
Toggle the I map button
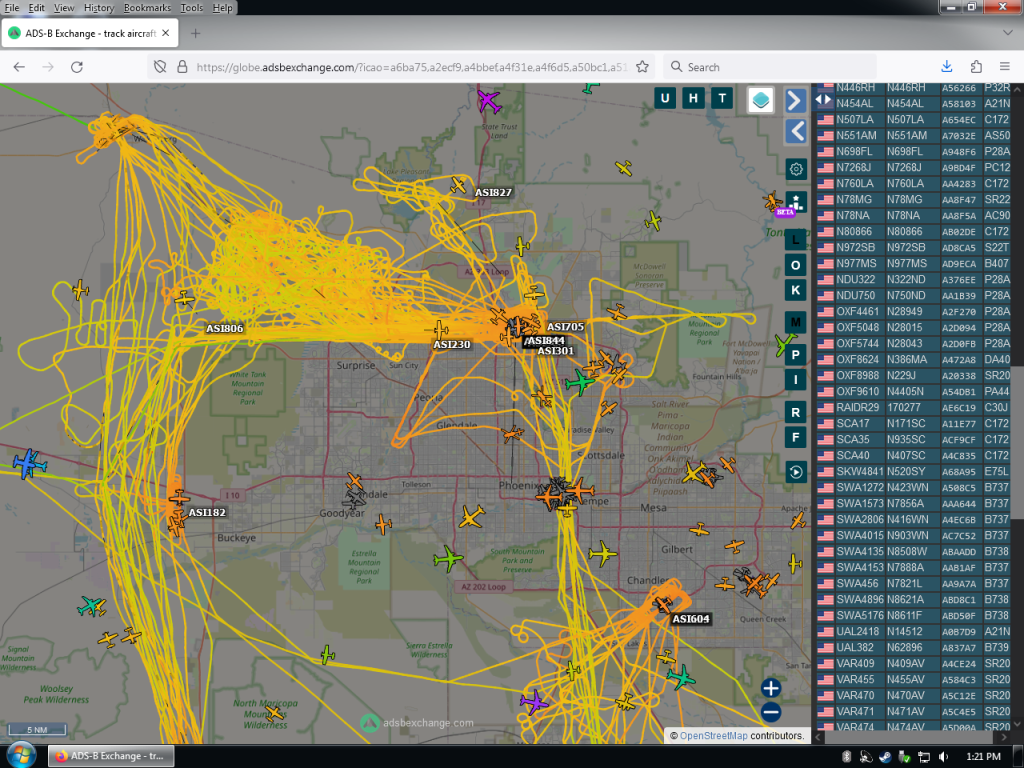point(795,379)
